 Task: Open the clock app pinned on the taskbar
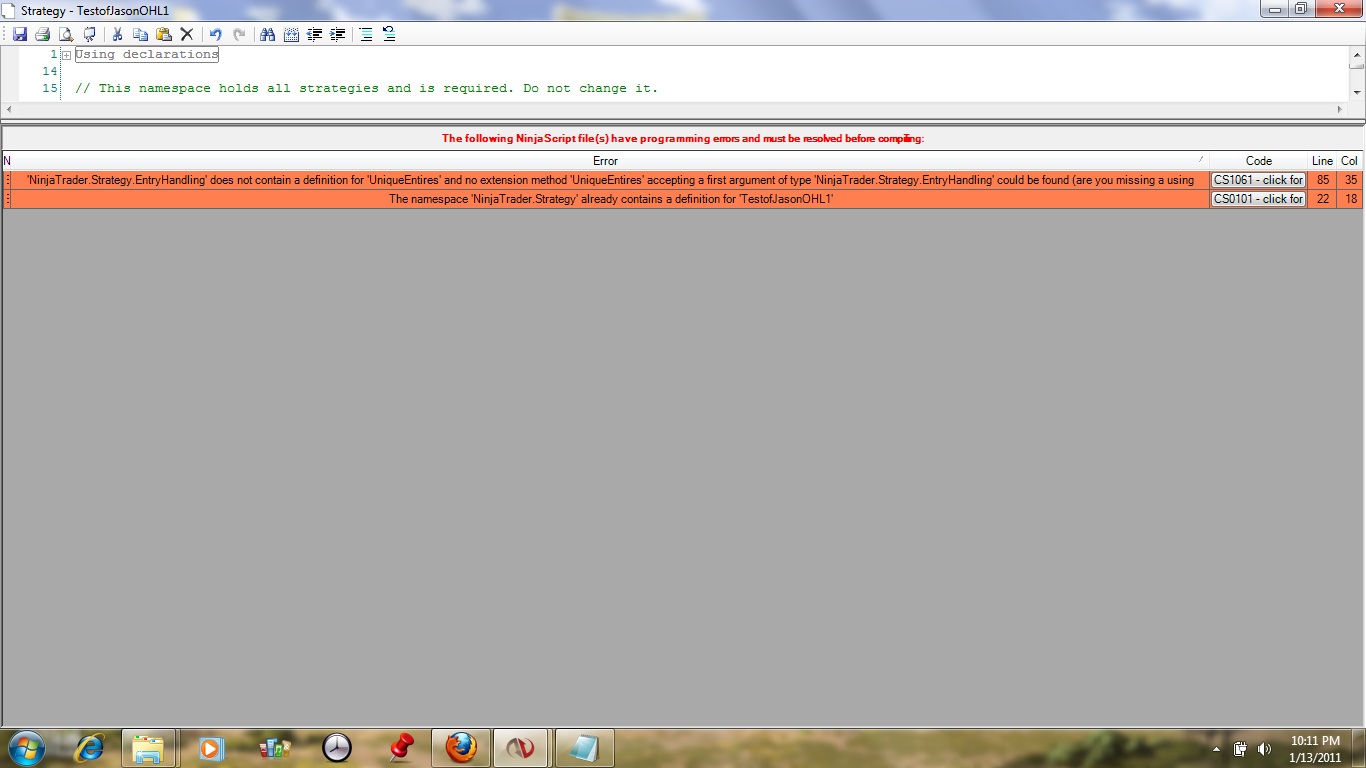point(337,747)
